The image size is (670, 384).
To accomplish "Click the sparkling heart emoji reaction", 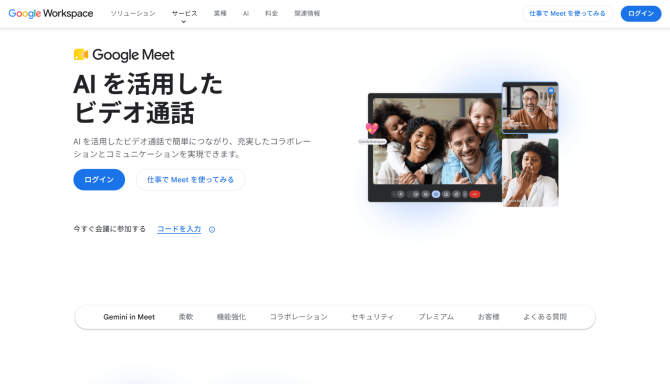I will click(x=372, y=128).
